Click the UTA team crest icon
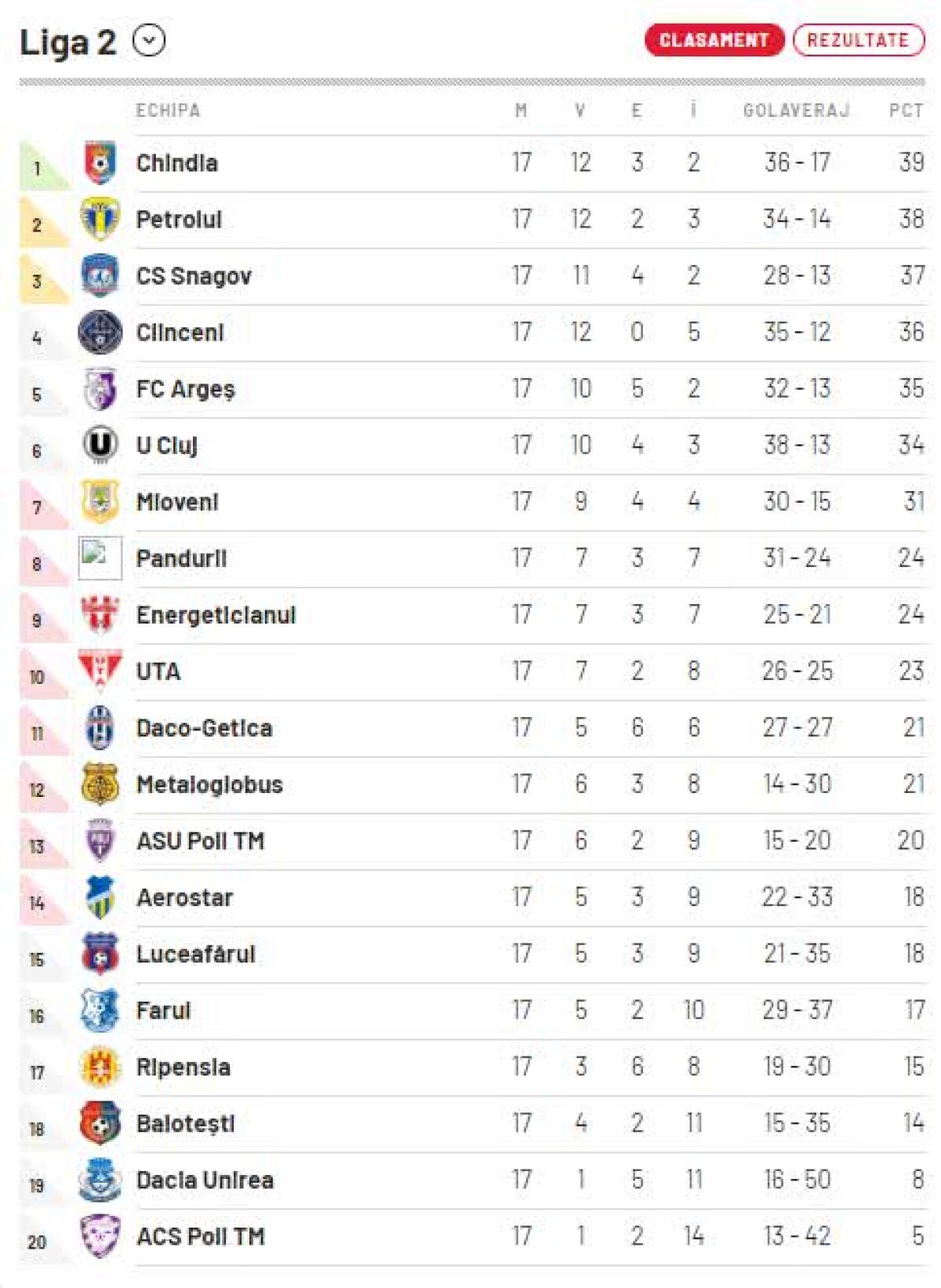Screen dimensions: 941x1288 100,671
